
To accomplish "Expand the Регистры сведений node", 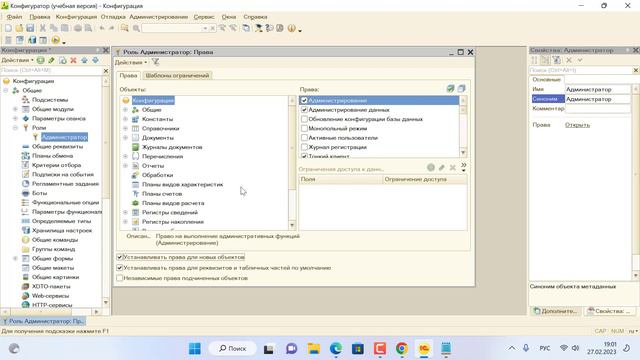I will click(125, 212).
